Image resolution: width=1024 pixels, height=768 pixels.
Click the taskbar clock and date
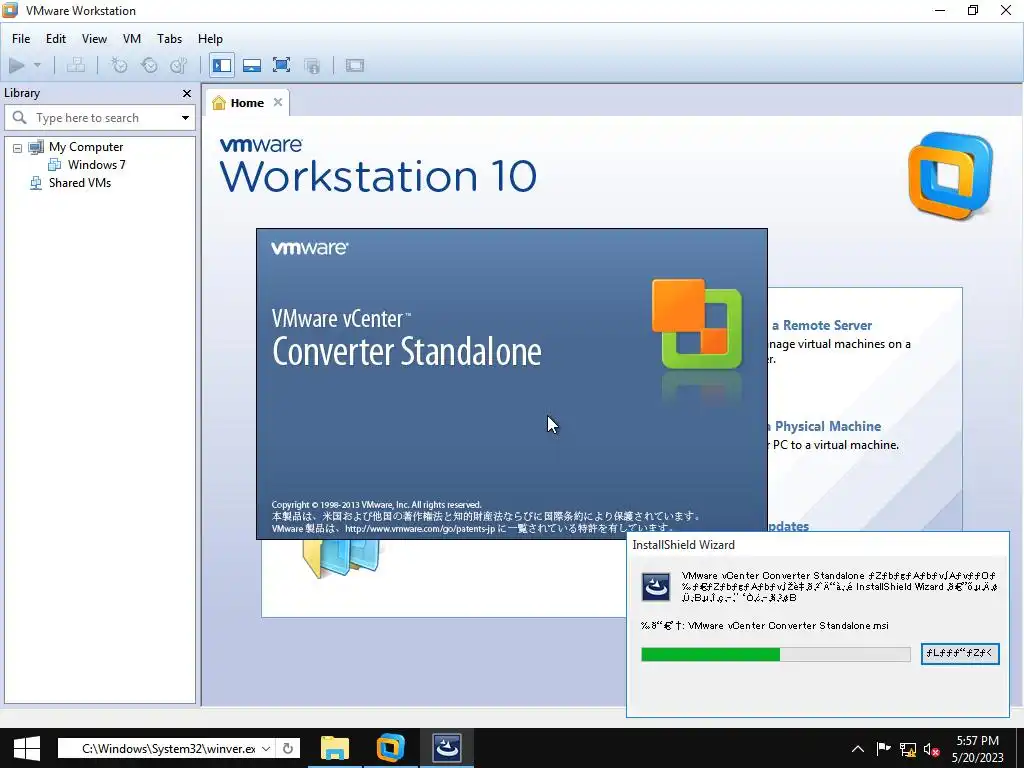(978, 748)
